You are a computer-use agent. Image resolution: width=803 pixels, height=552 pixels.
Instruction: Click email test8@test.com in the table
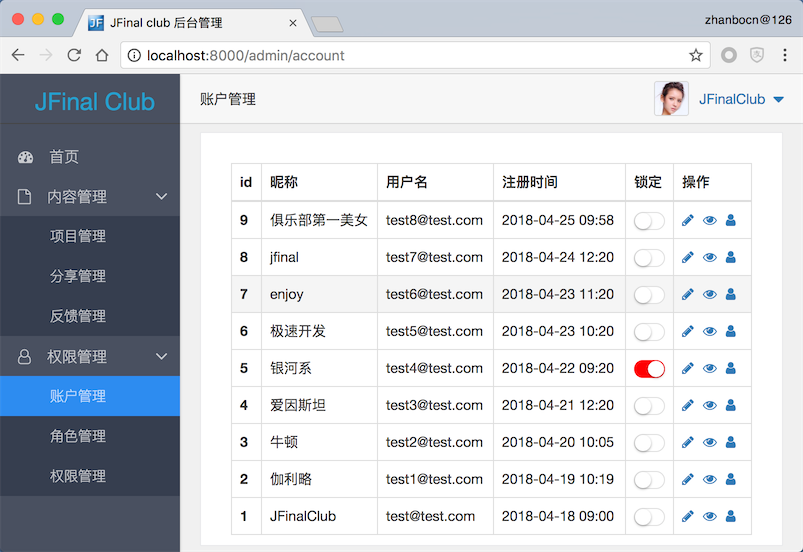point(434,220)
